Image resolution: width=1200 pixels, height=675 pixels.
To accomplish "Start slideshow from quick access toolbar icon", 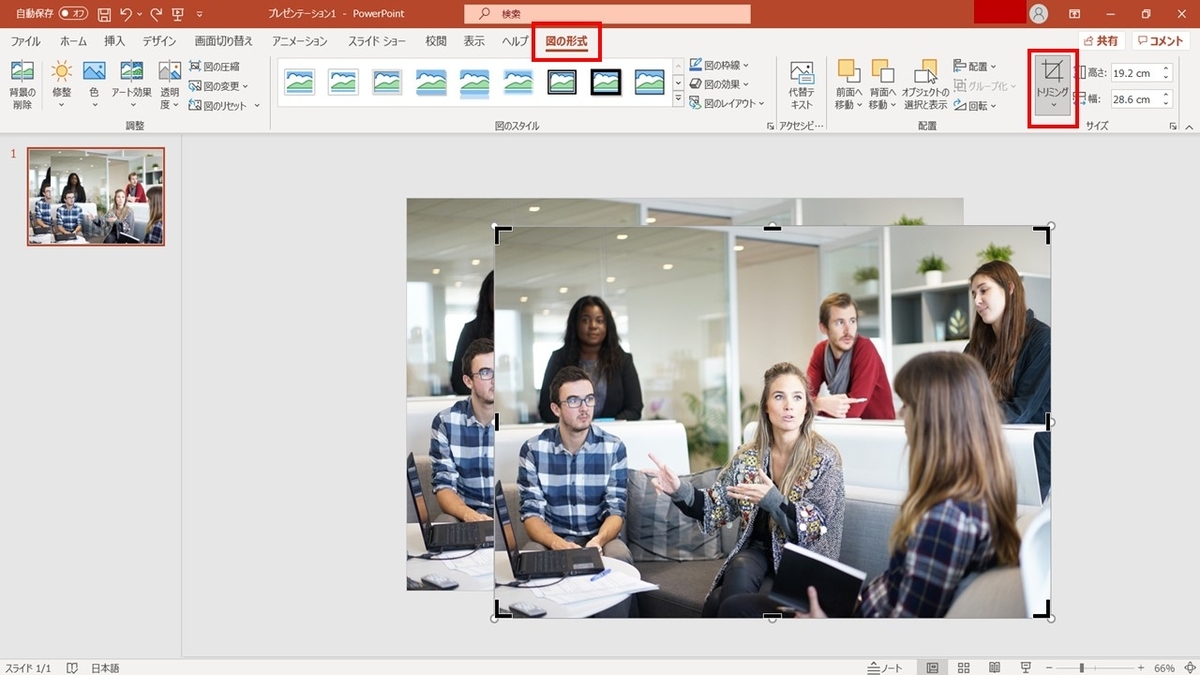I will [x=178, y=14].
